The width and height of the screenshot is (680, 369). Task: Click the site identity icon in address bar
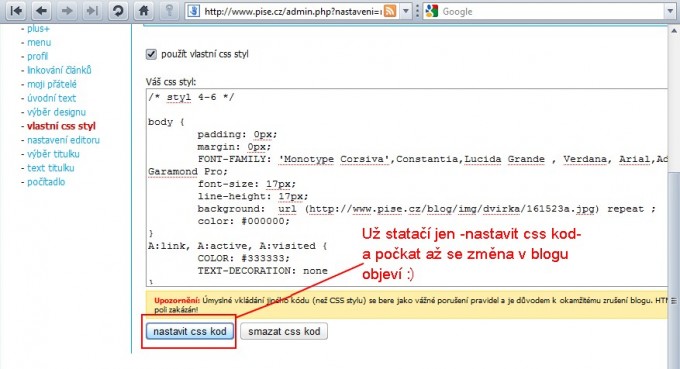coord(194,11)
